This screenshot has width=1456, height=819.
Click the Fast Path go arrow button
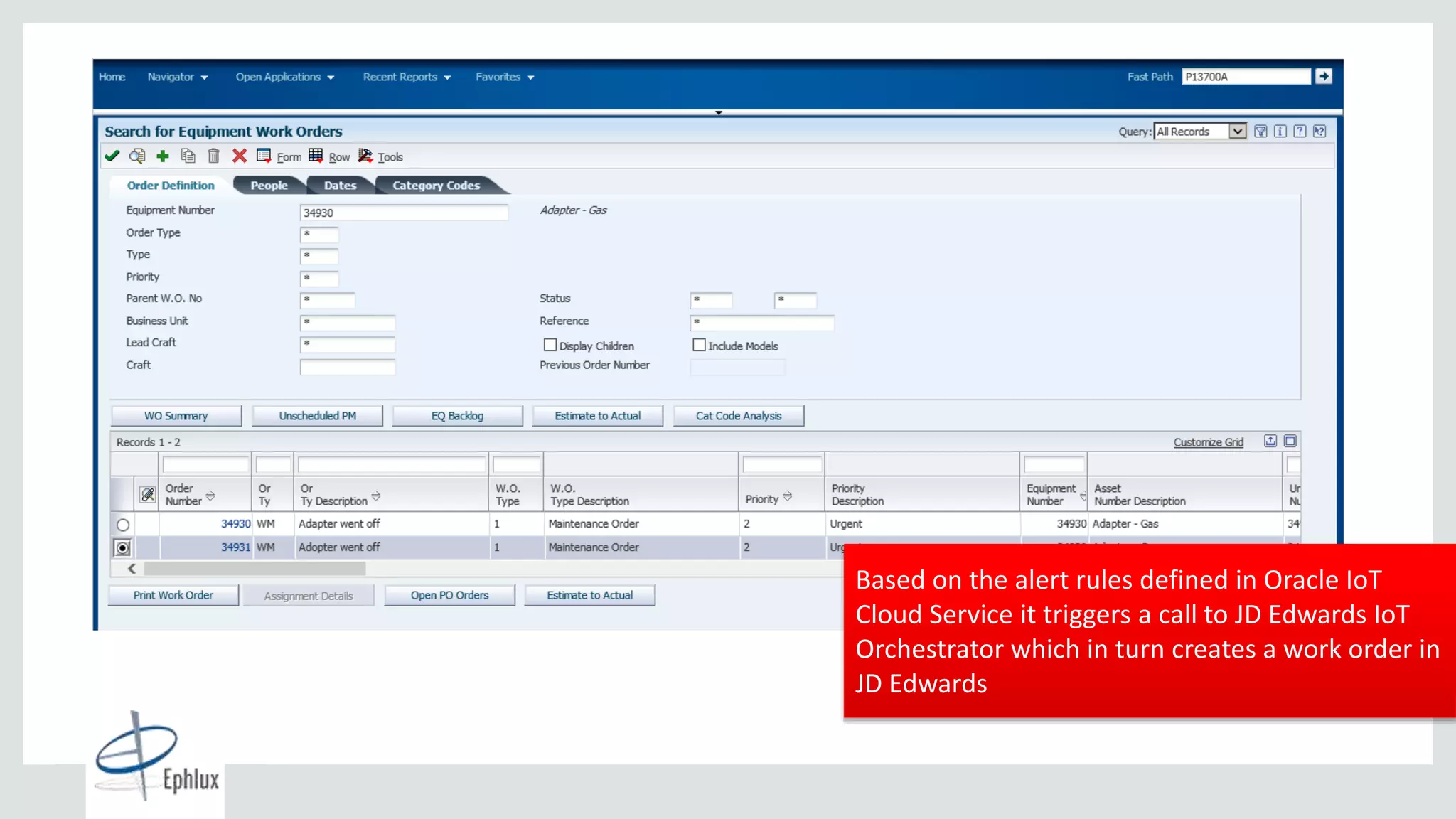(x=1323, y=76)
